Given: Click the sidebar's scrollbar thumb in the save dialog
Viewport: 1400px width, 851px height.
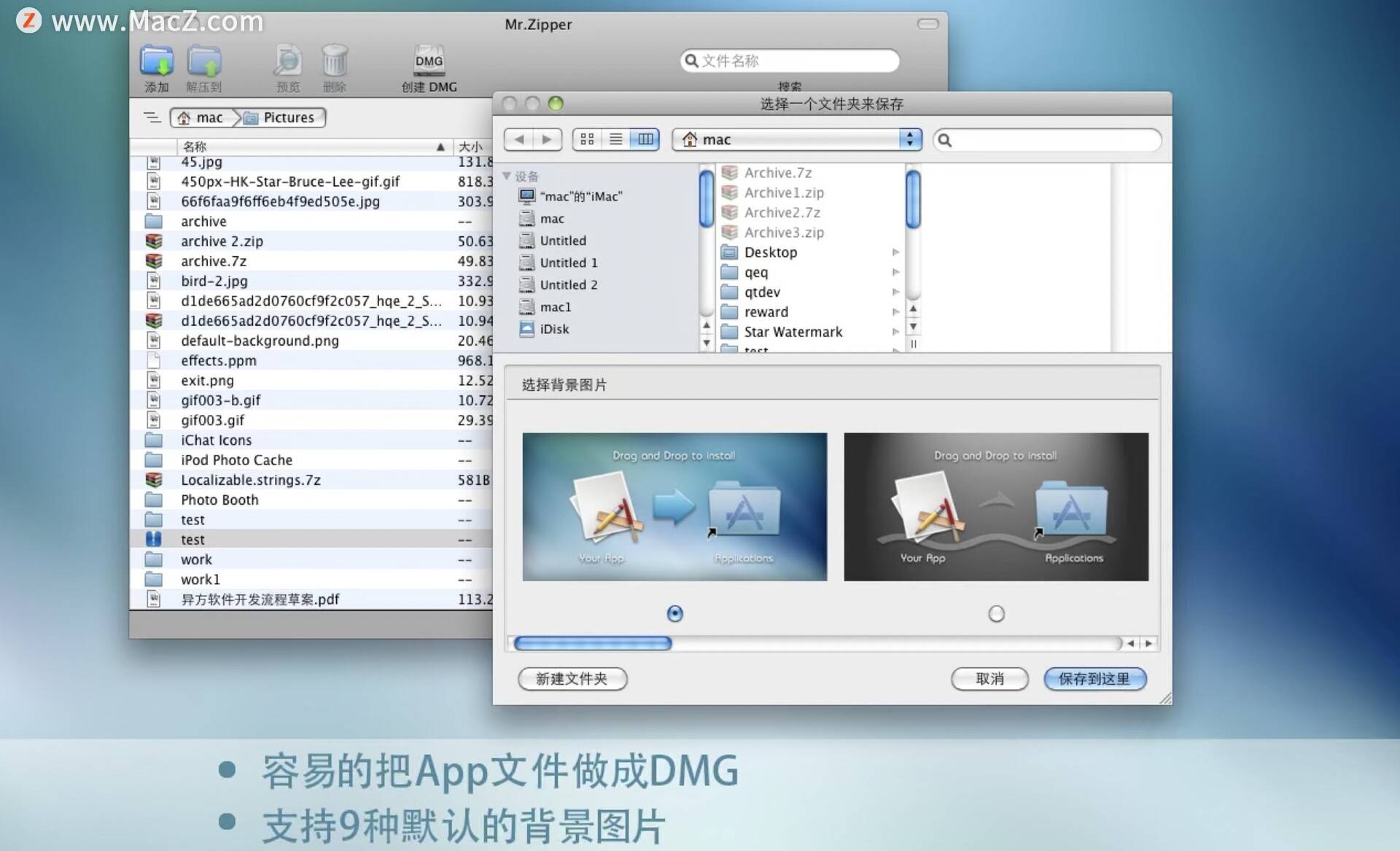Looking at the screenshot, I should pyautogui.click(x=705, y=198).
